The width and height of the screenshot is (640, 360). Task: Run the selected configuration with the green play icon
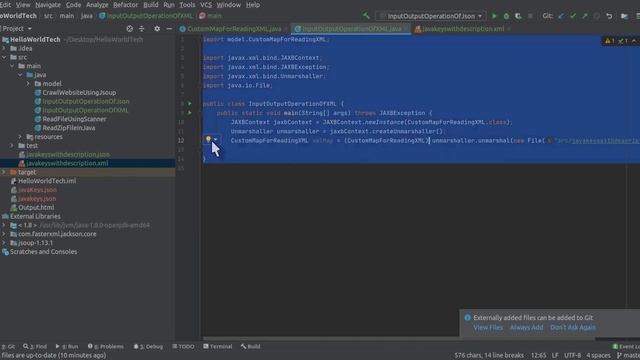[494, 16]
